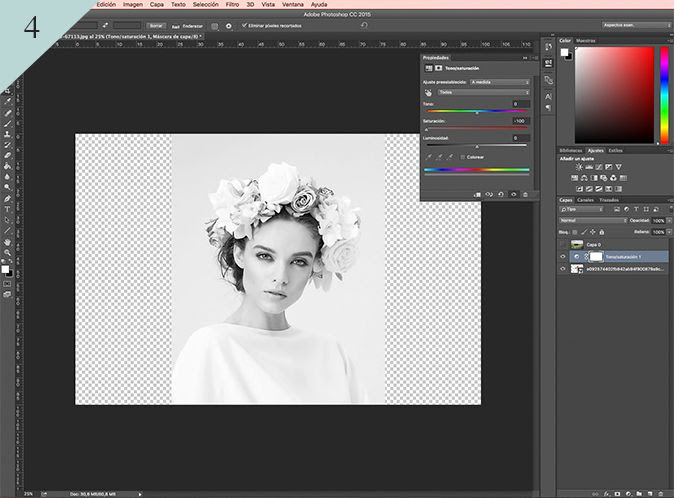Uncheck Eliminar píxeles recortados
The width and height of the screenshot is (675, 498).
[x=244, y=25]
